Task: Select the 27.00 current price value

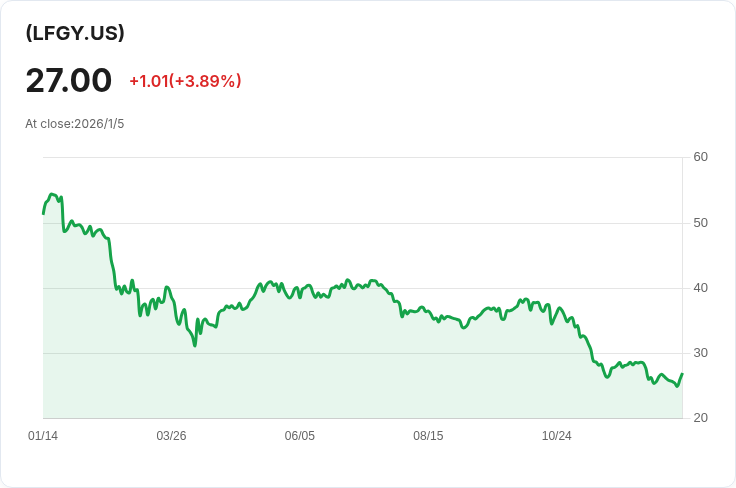Action: pyautogui.click(x=69, y=80)
